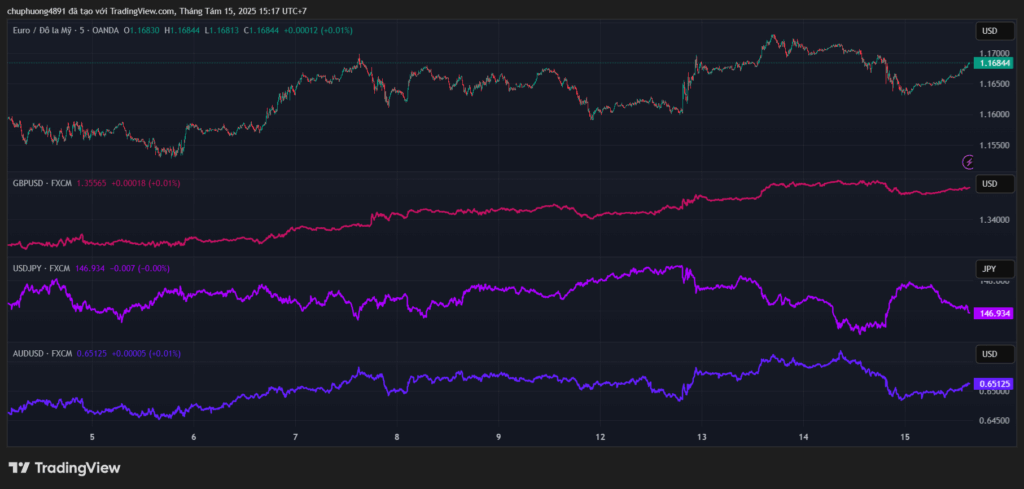
Task: Click the GBPUSD · FXCM legend label
Action: [x=43, y=183]
